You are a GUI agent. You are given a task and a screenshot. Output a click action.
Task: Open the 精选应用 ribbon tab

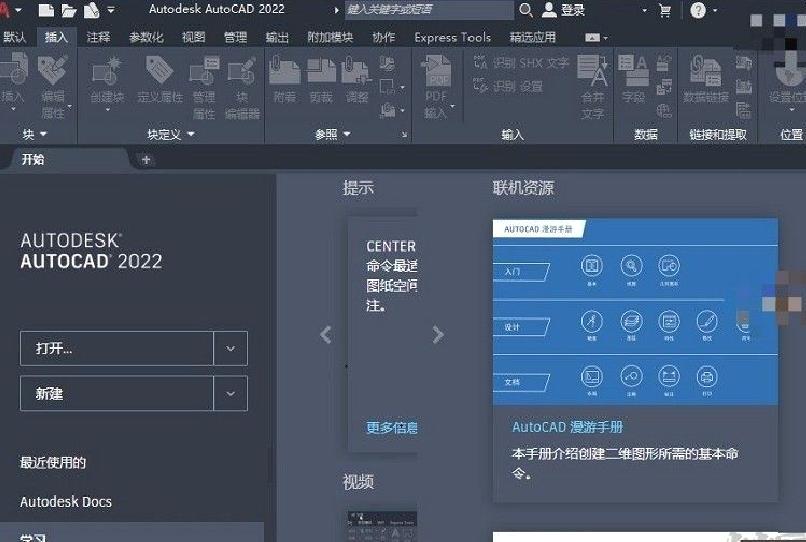tap(533, 37)
